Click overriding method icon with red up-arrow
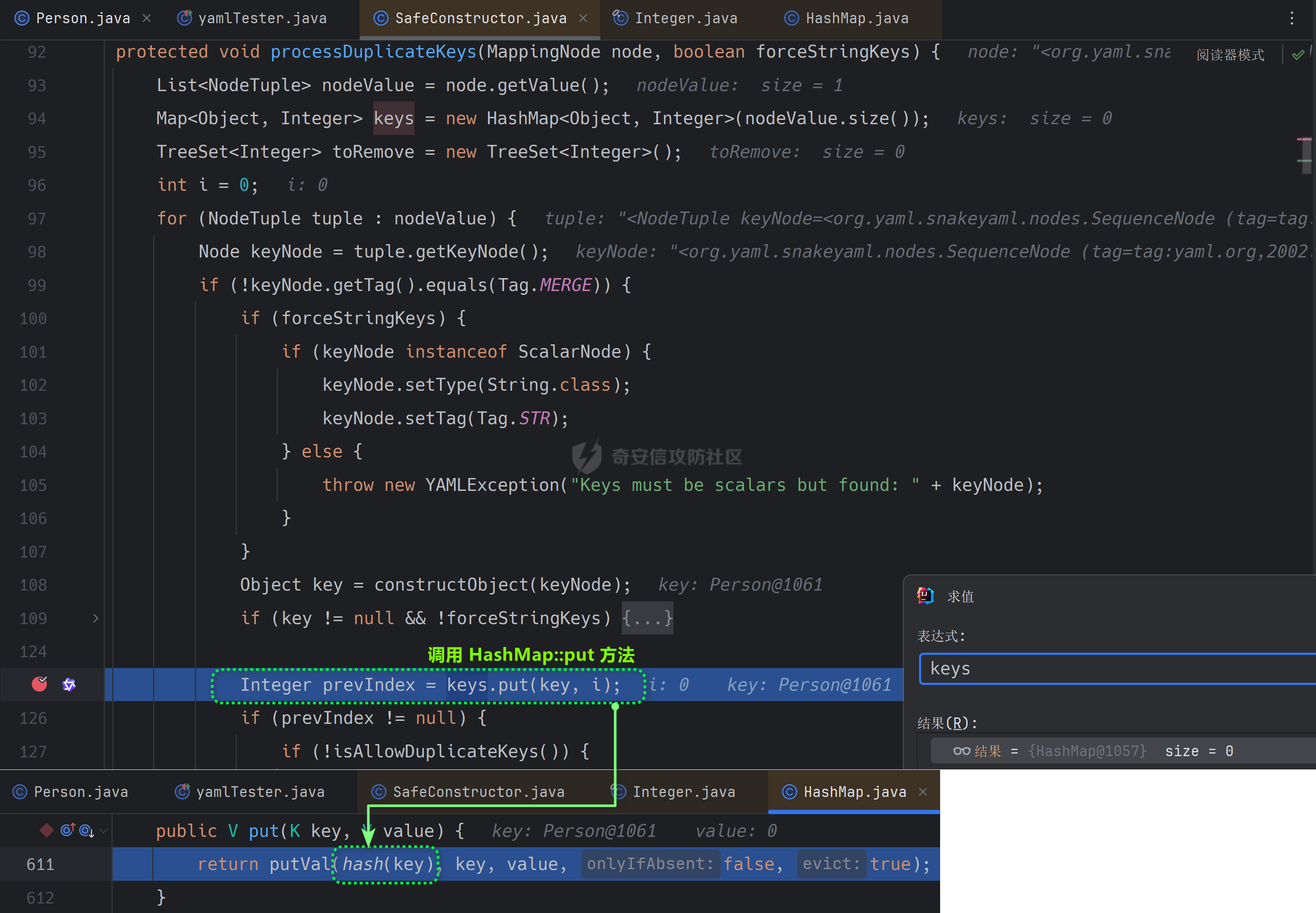1316x913 pixels. [x=68, y=830]
